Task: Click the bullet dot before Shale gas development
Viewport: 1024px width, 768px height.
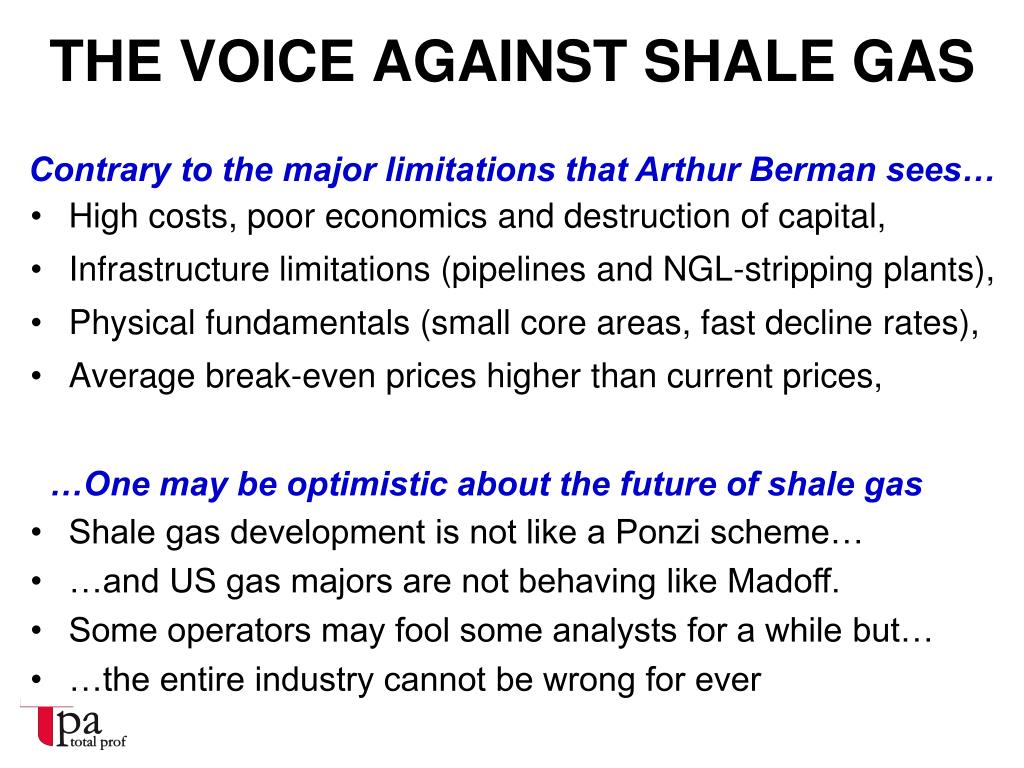Action: pyautogui.click(x=37, y=532)
